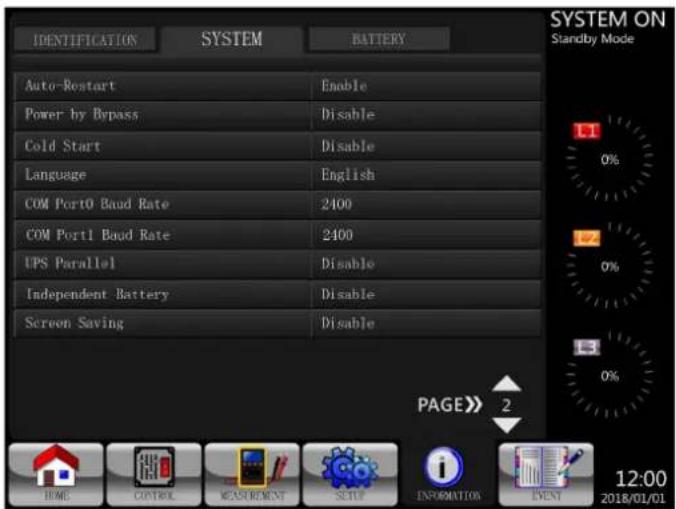Viewport: 676px width, 509px height.
Task: Switch to the BATTERY tab
Action: click(379, 39)
